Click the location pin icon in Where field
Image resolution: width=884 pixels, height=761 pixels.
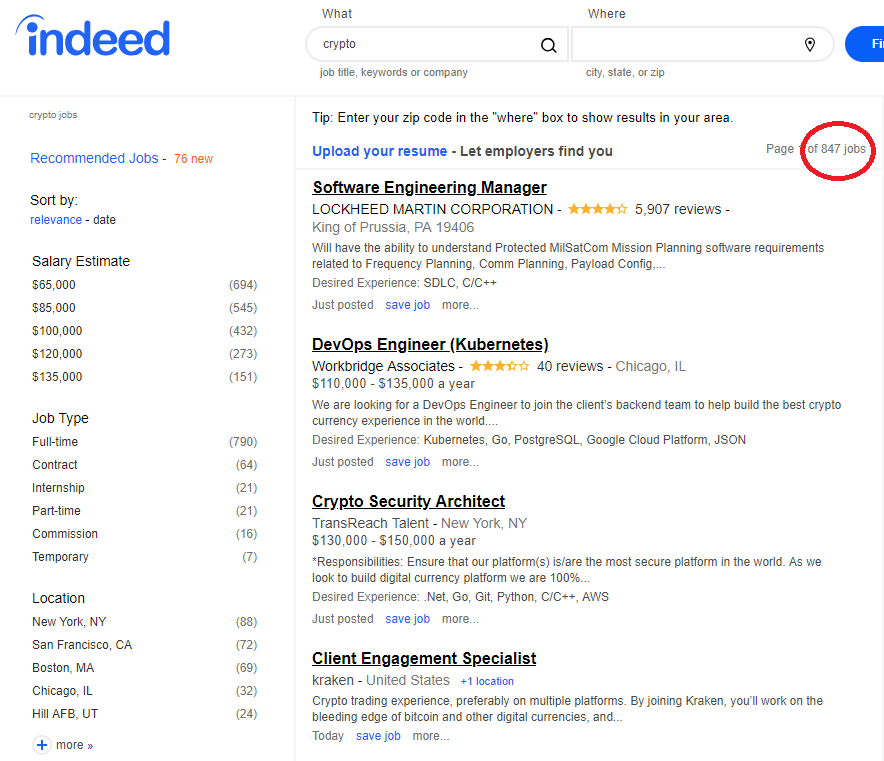pyautogui.click(x=810, y=45)
